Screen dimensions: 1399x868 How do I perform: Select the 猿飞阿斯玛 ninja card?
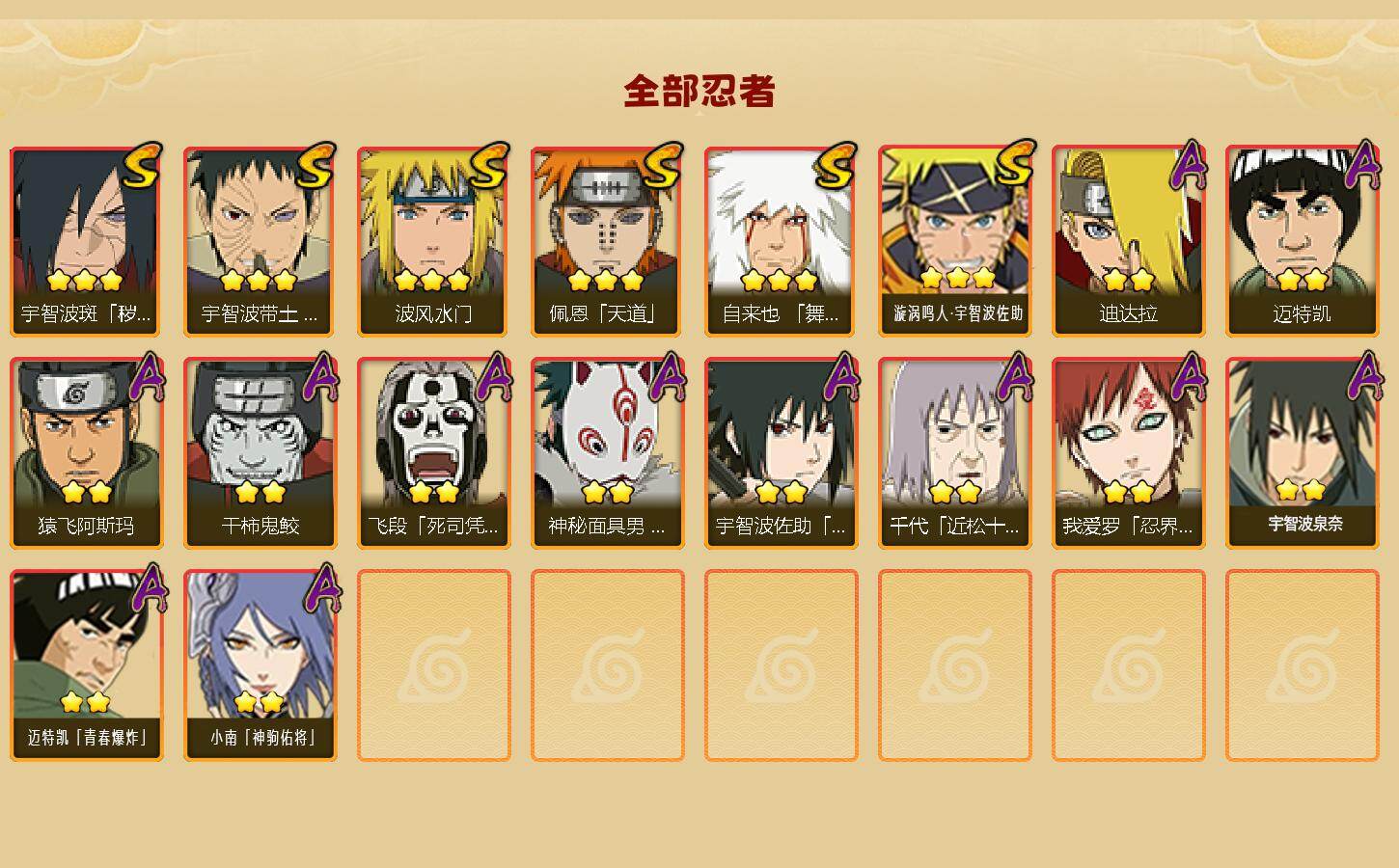tap(86, 453)
